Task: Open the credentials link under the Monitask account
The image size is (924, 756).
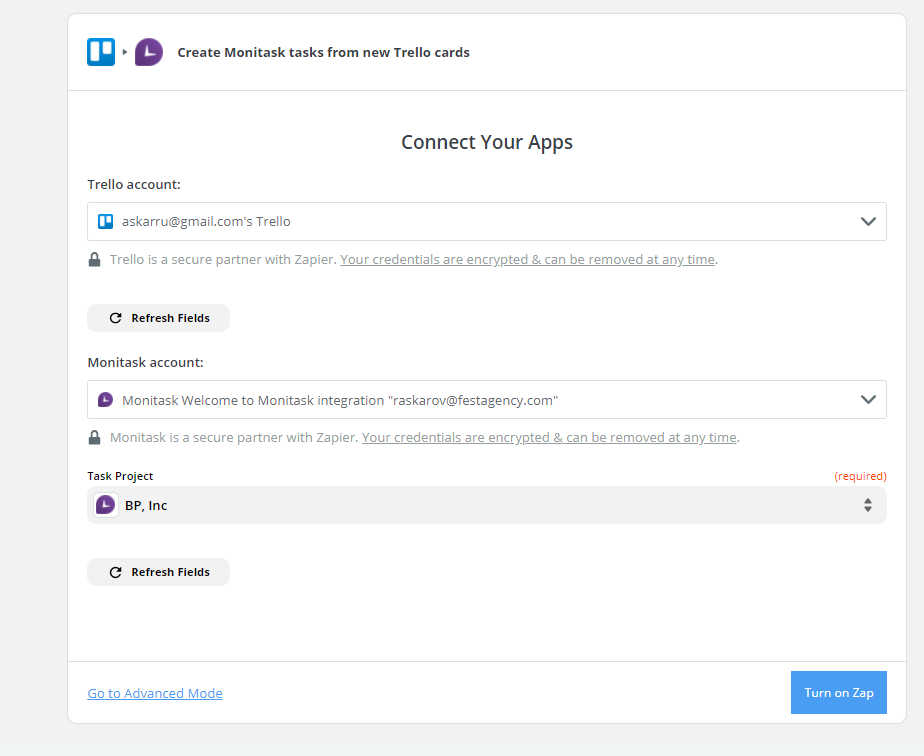Action: [x=549, y=438]
